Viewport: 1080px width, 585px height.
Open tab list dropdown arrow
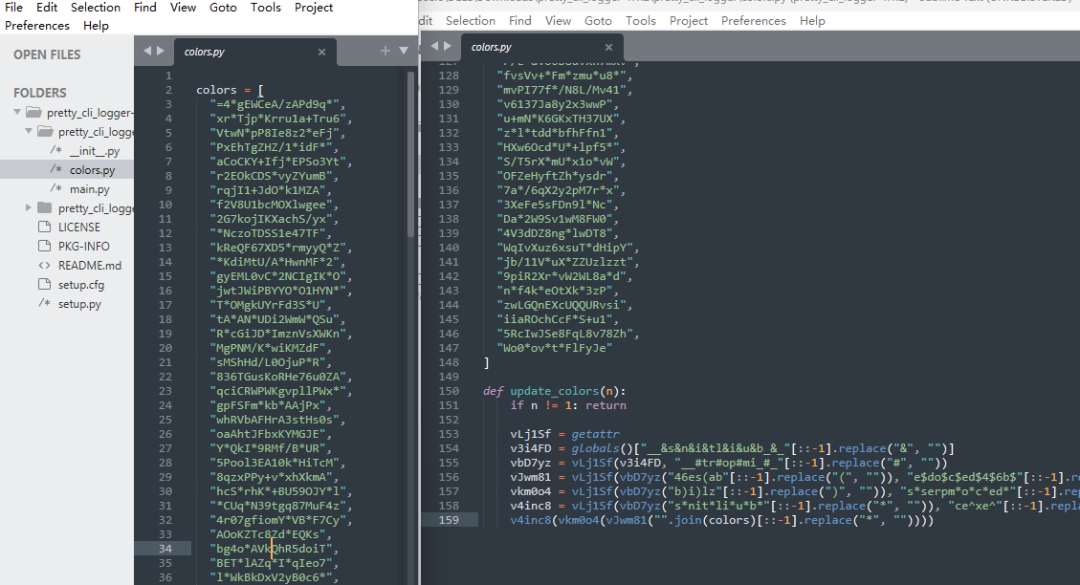click(x=404, y=50)
